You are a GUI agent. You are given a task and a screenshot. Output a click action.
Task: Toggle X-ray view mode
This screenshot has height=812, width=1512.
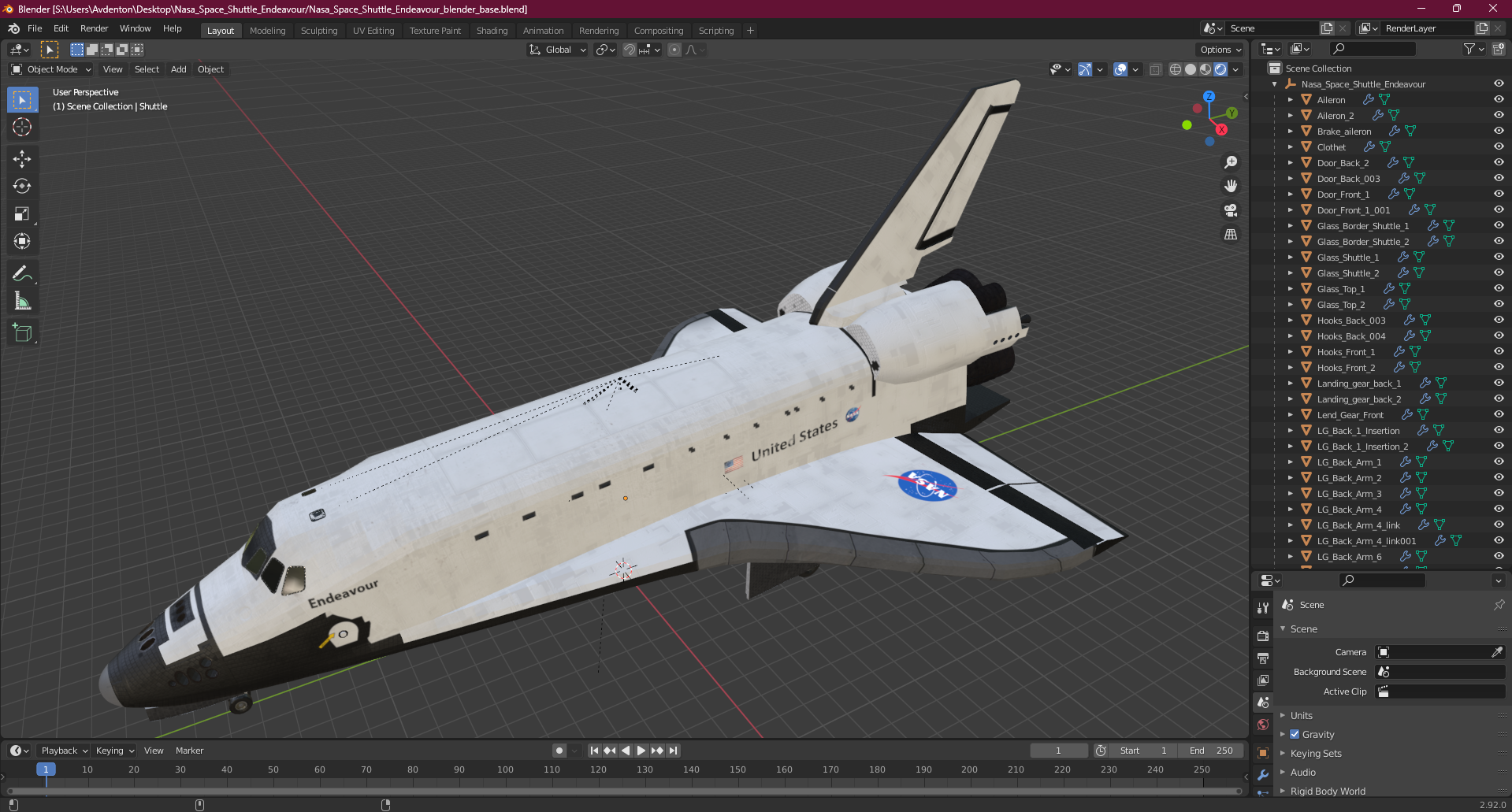point(1155,69)
